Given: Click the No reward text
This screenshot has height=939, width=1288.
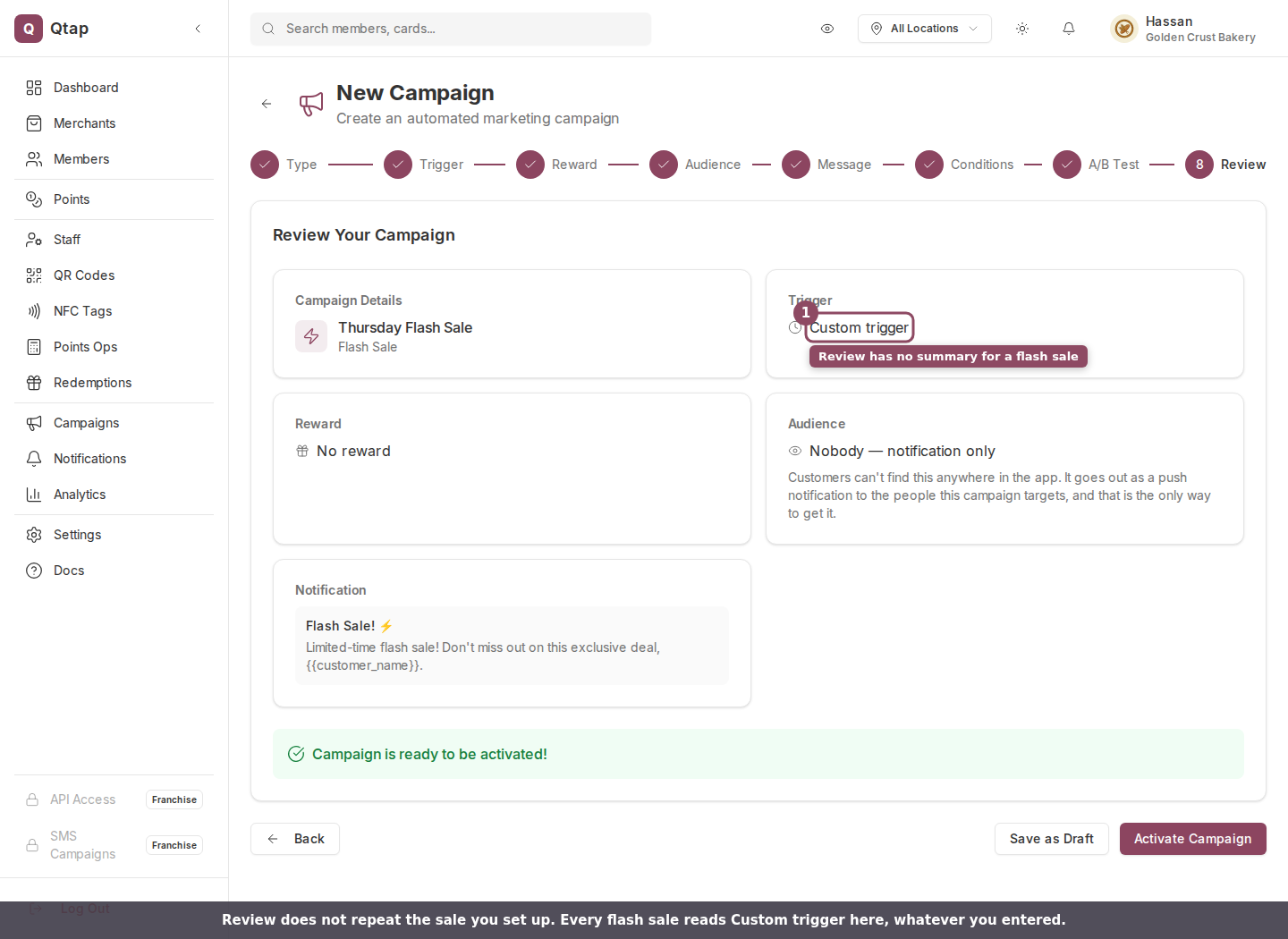Looking at the screenshot, I should coord(353,451).
